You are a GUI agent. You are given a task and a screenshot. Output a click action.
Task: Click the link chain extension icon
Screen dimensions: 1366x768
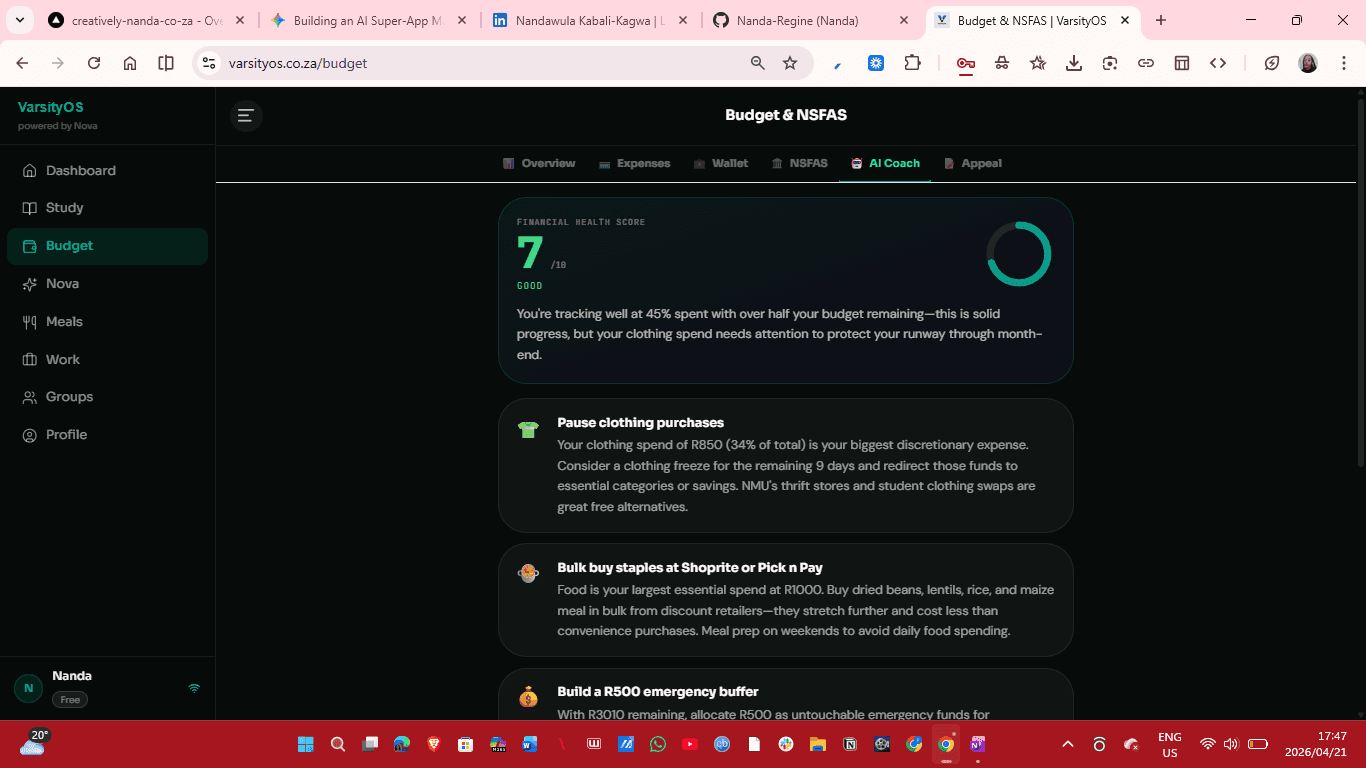coord(1146,63)
